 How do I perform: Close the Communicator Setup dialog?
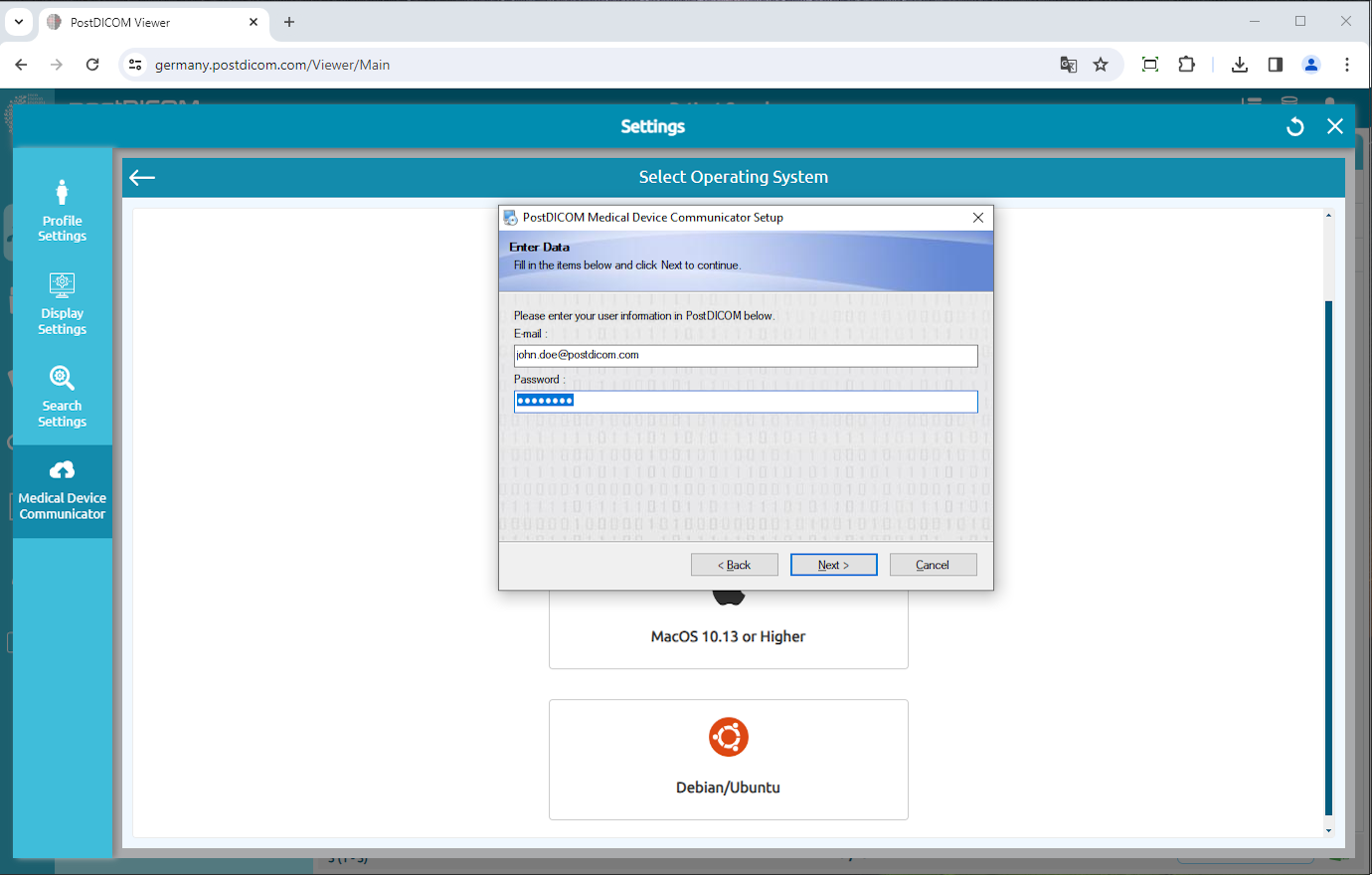978,217
